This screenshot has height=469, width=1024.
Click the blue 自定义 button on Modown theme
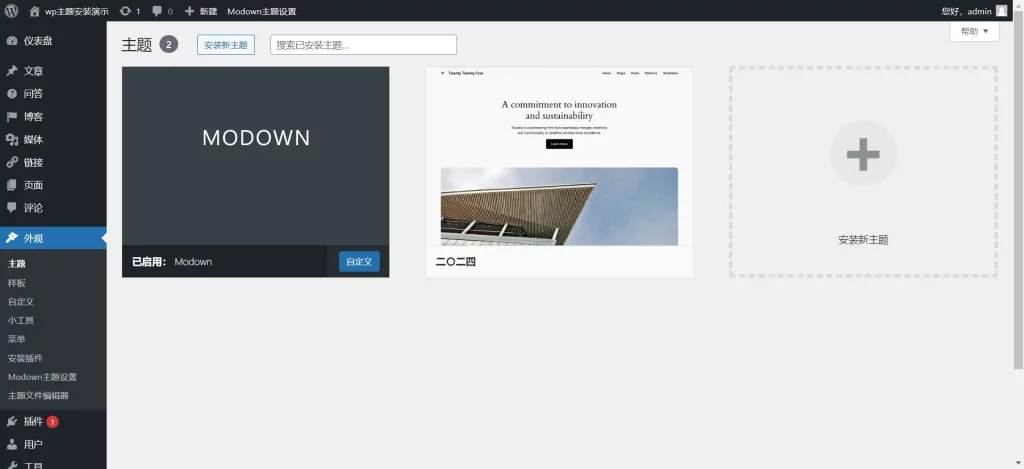(x=359, y=261)
